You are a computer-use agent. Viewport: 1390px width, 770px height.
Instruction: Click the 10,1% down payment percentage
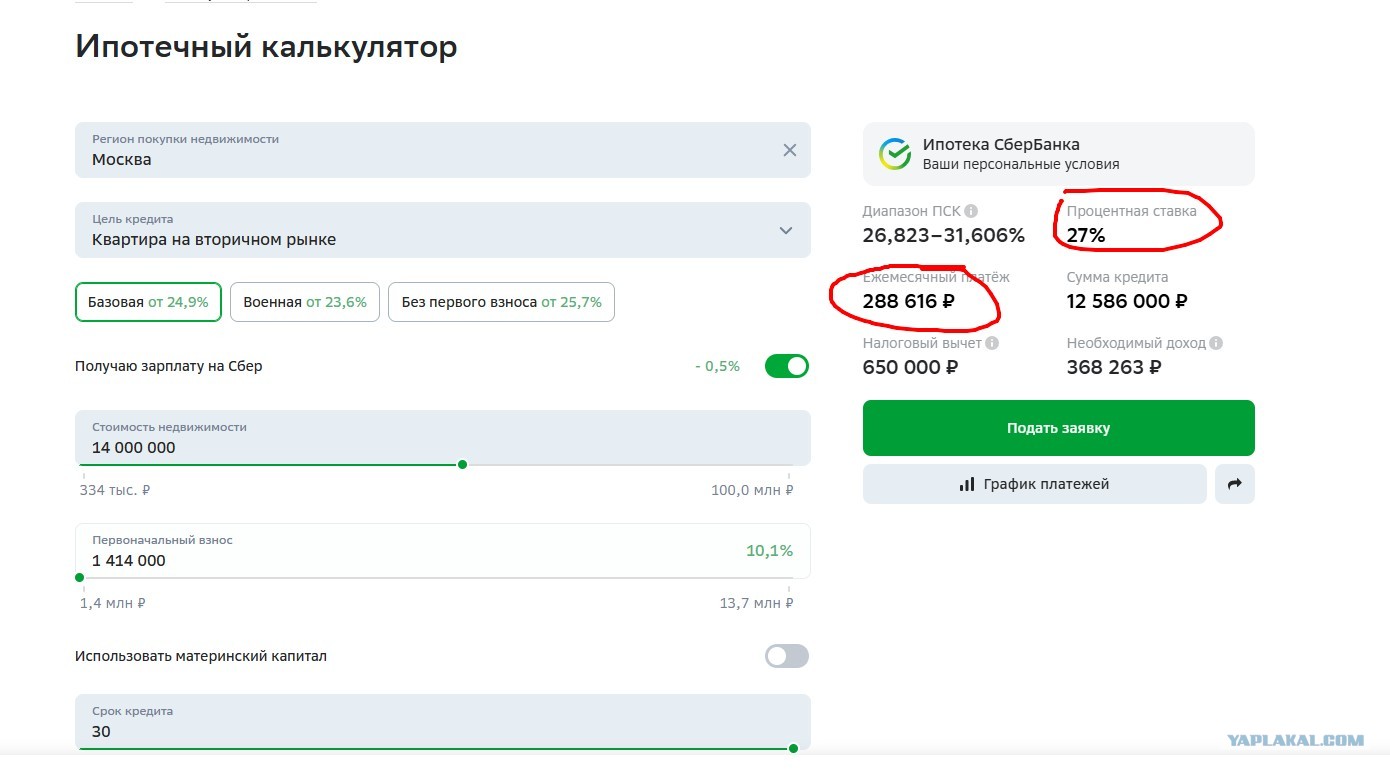(x=769, y=551)
